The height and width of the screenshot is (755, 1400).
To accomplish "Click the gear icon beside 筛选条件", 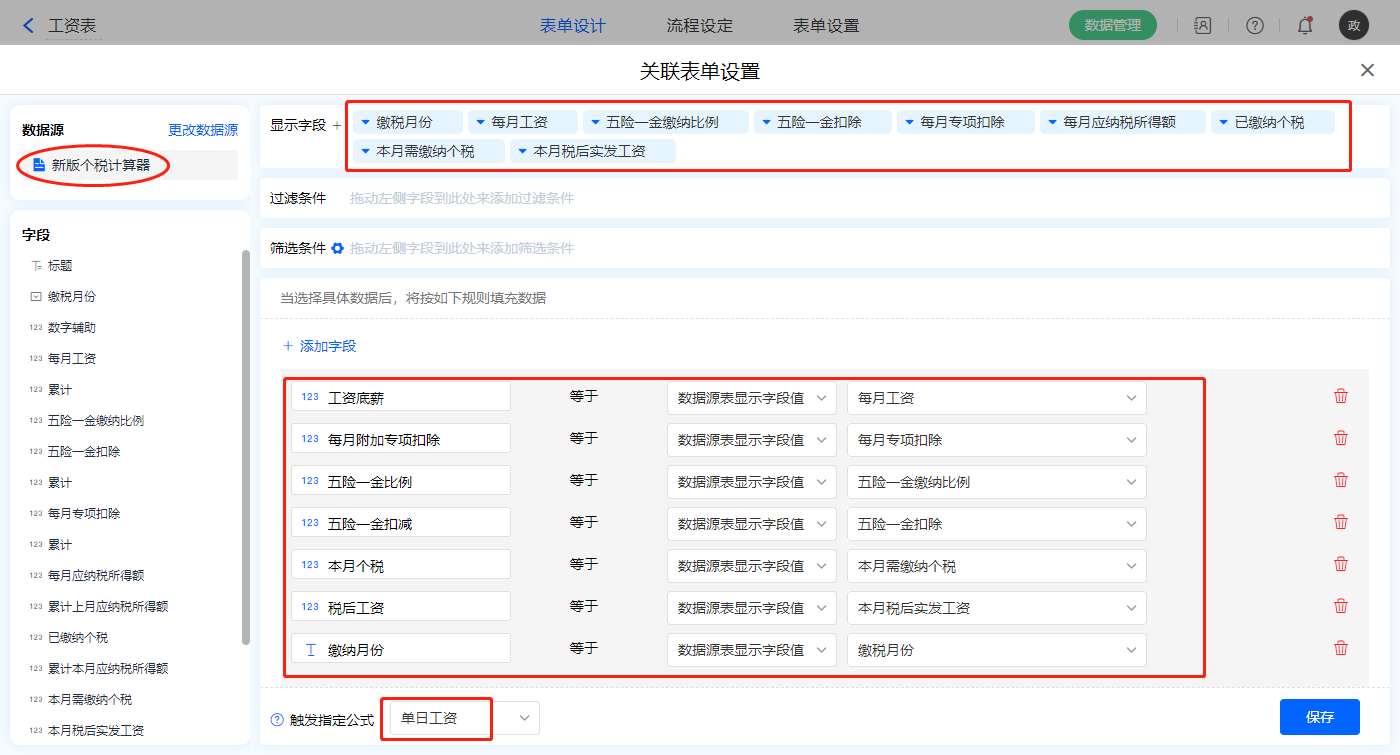I will pyautogui.click(x=338, y=248).
